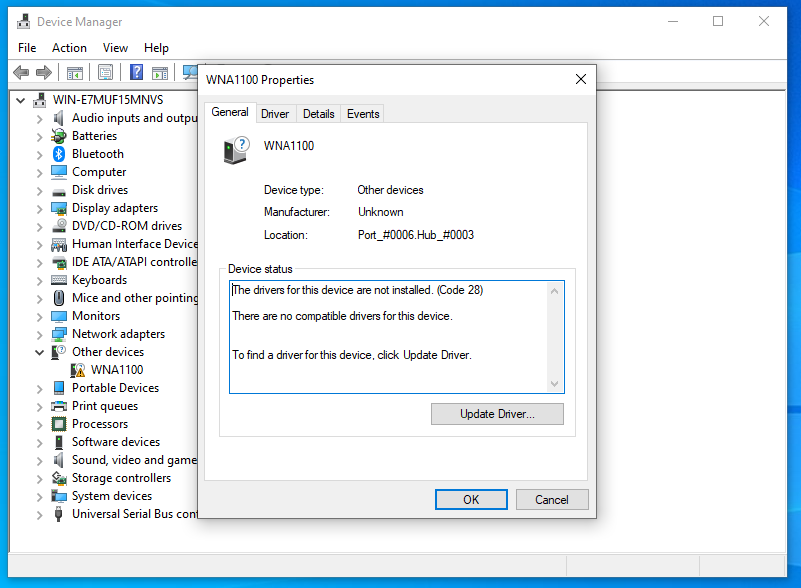Image resolution: width=801 pixels, height=588 pixels.
Task: Click the WNA1100 warning device icon in tree
Action: pyautogui.click(x=78, y=370)
